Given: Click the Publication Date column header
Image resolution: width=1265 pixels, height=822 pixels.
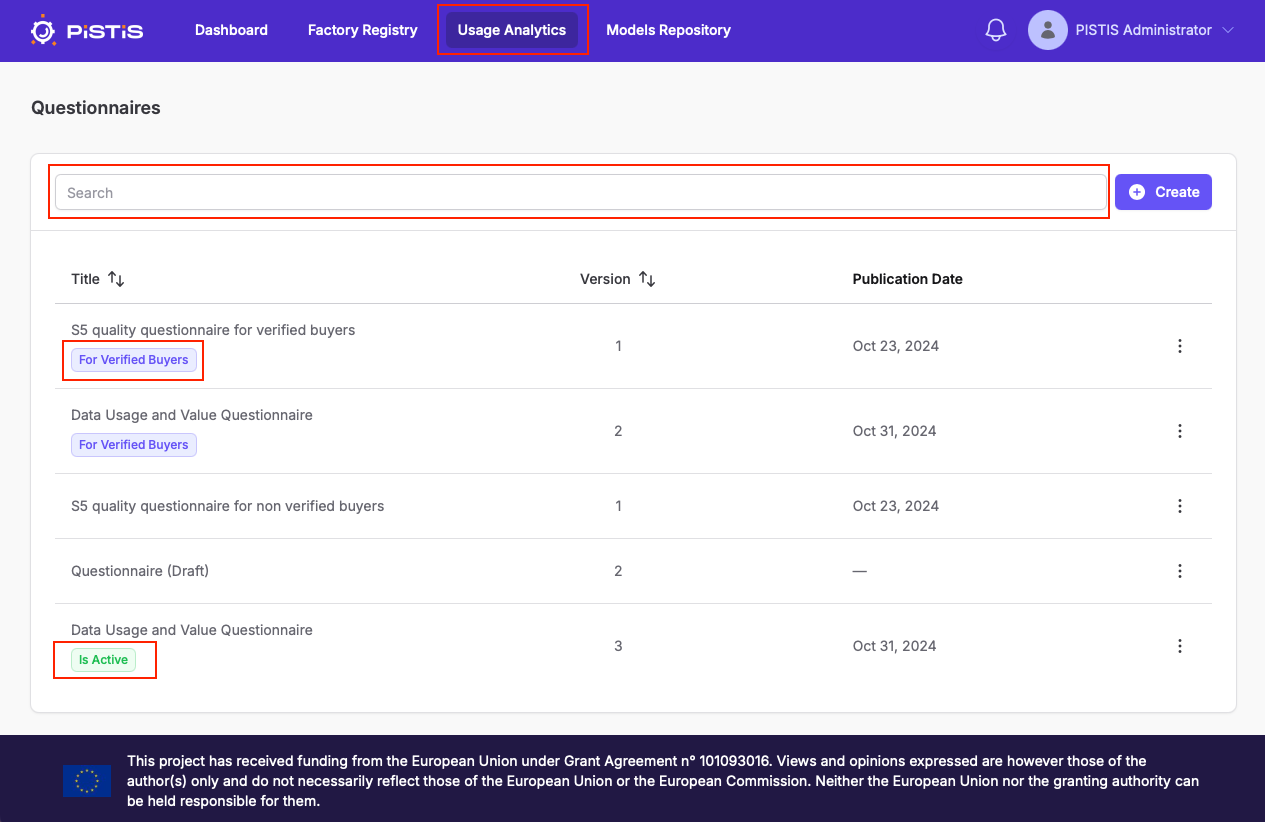Looking at the screenshot, I should point(907,279).
